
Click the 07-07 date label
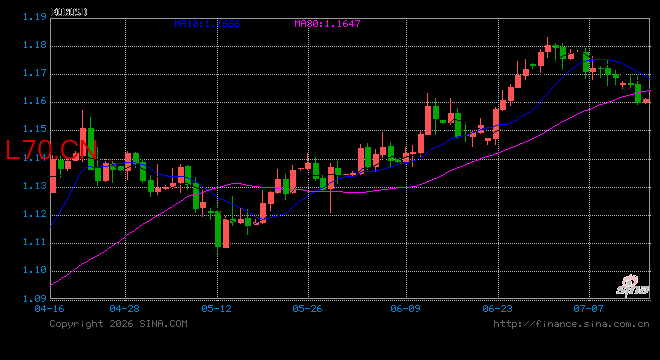click(x=588, y=309)
